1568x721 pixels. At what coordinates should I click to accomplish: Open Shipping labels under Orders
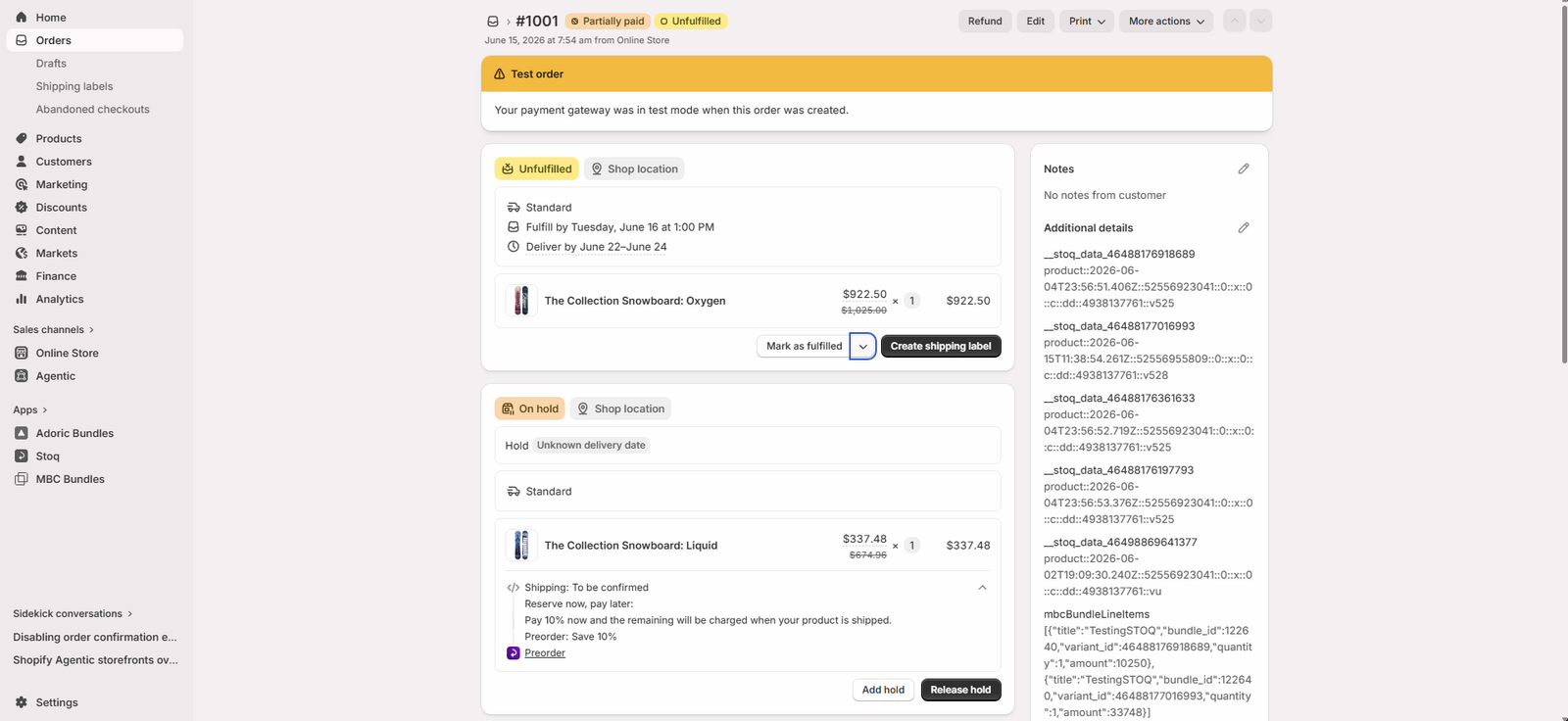tap(74, 86)
